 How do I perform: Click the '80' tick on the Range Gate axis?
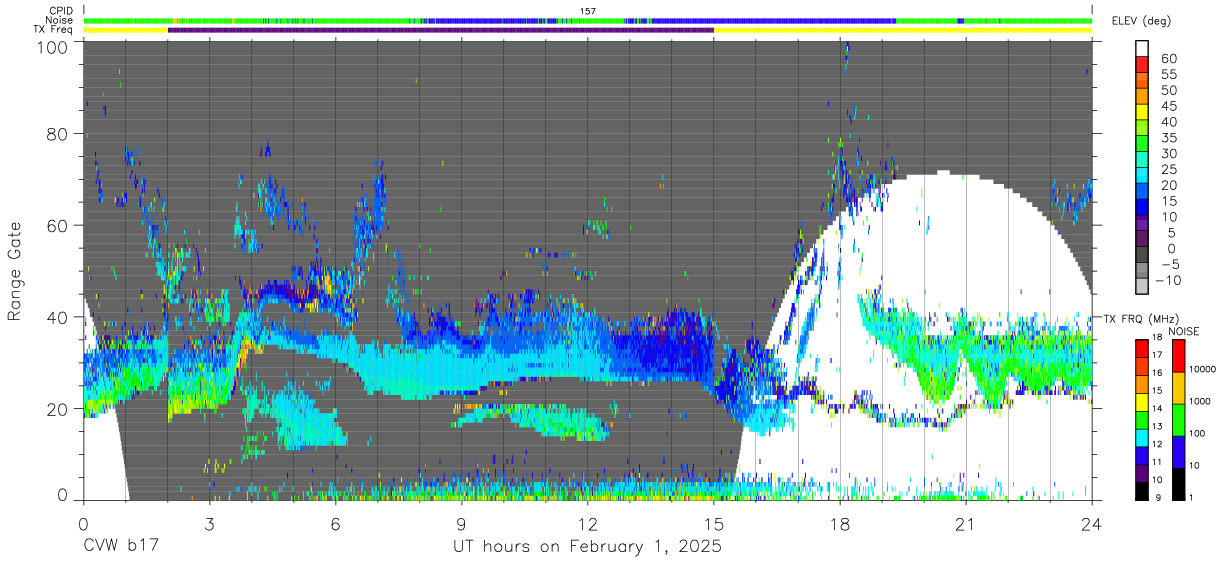point(57,133)
